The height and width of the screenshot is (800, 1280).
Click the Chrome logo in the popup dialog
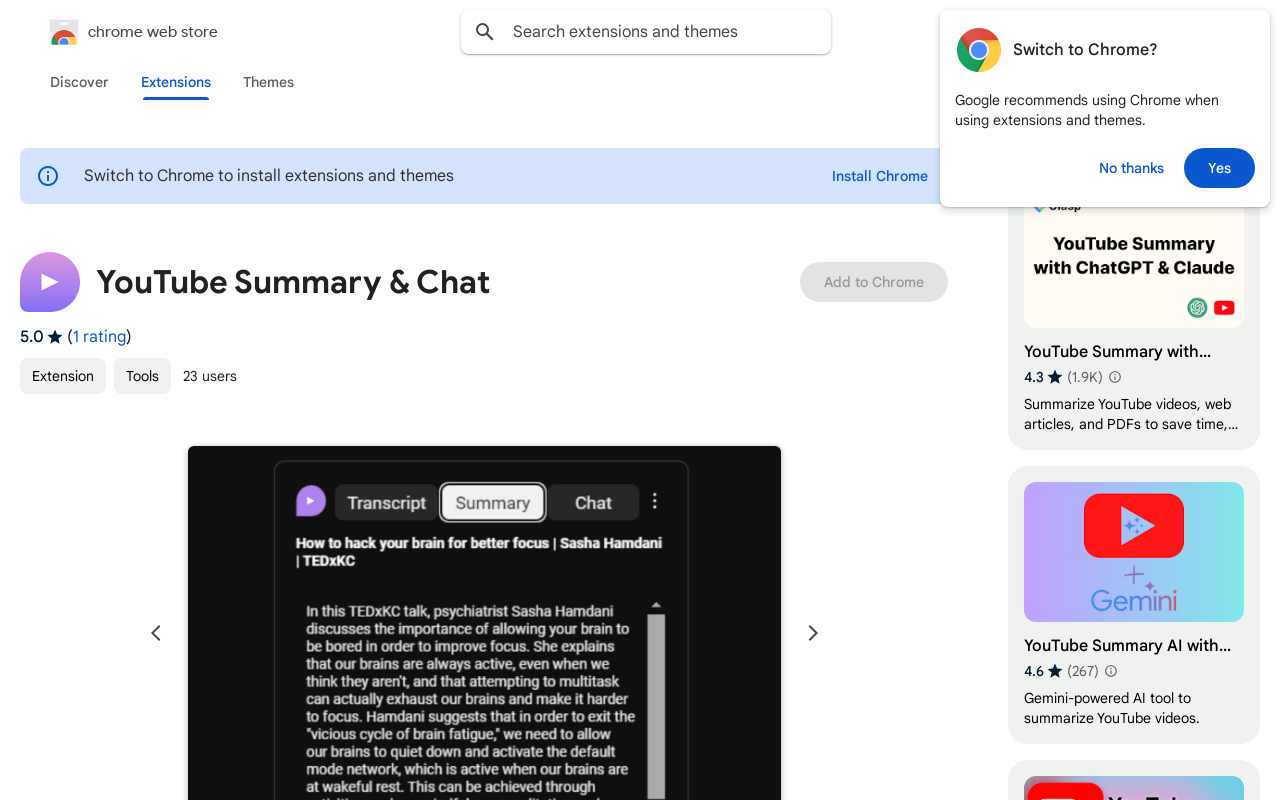click(x=978, y=49)
